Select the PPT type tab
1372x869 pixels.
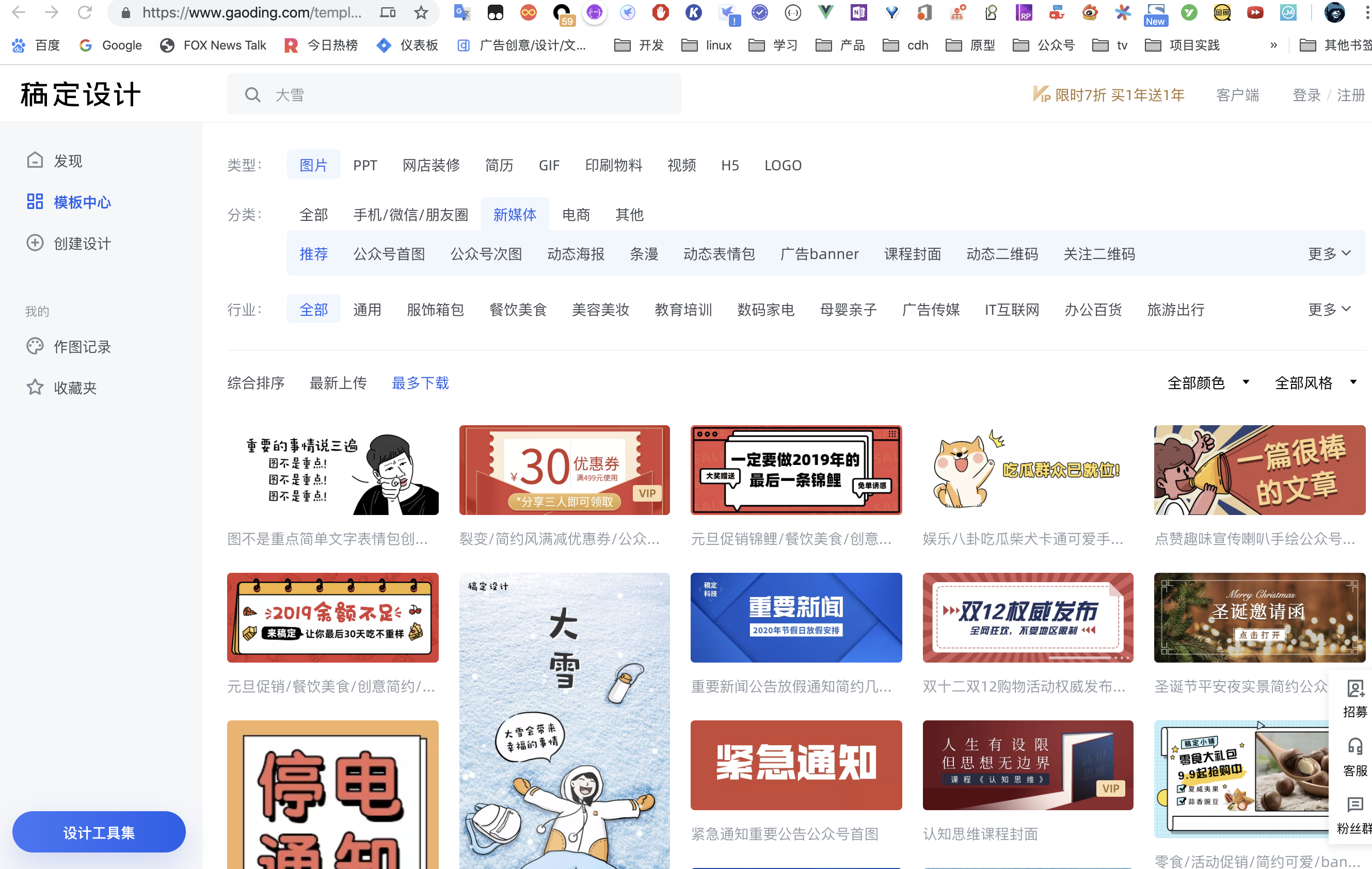364,165
